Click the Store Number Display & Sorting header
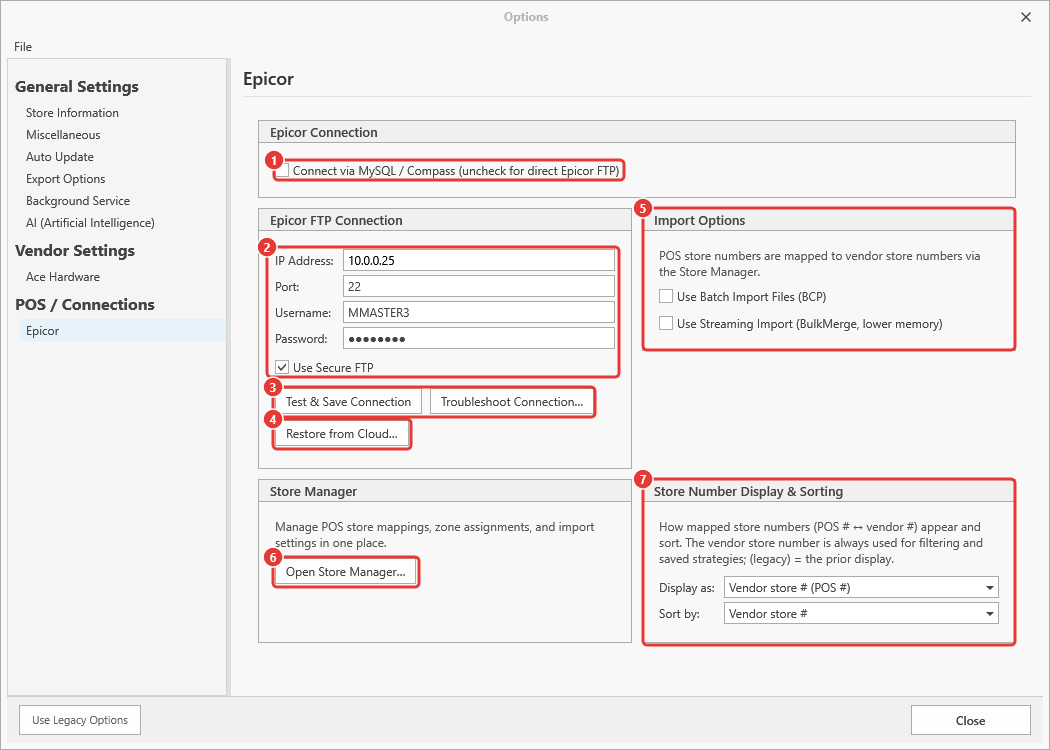1050x750 pixels. coord(748,492)
